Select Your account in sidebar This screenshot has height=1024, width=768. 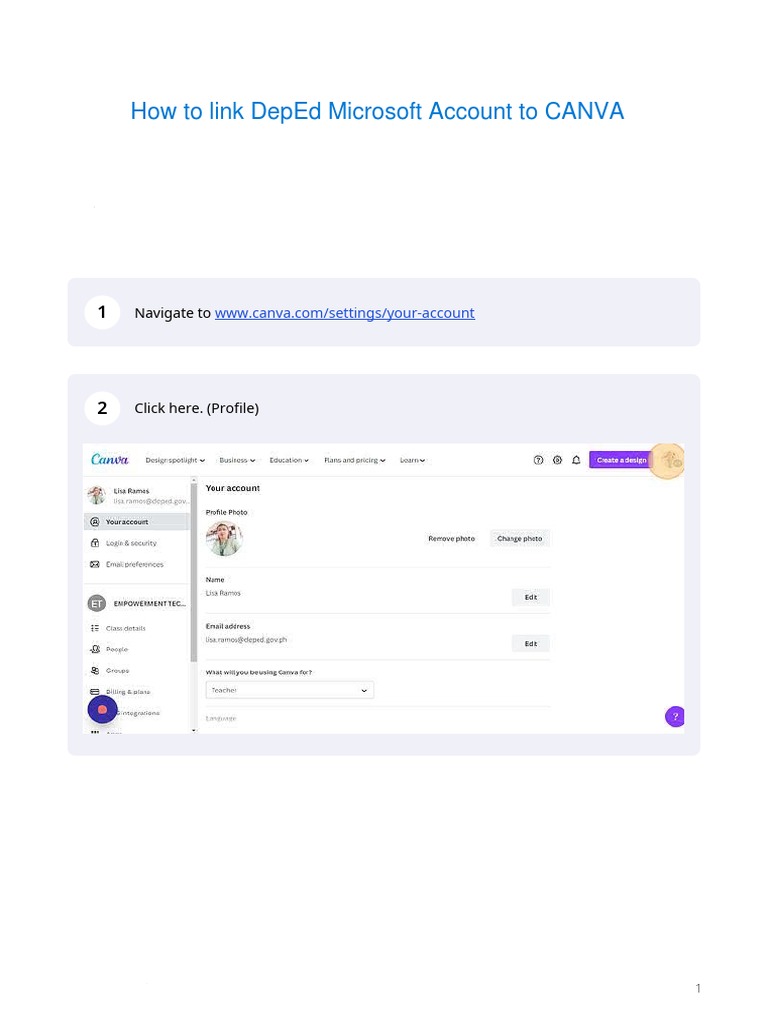click(127, 522)
